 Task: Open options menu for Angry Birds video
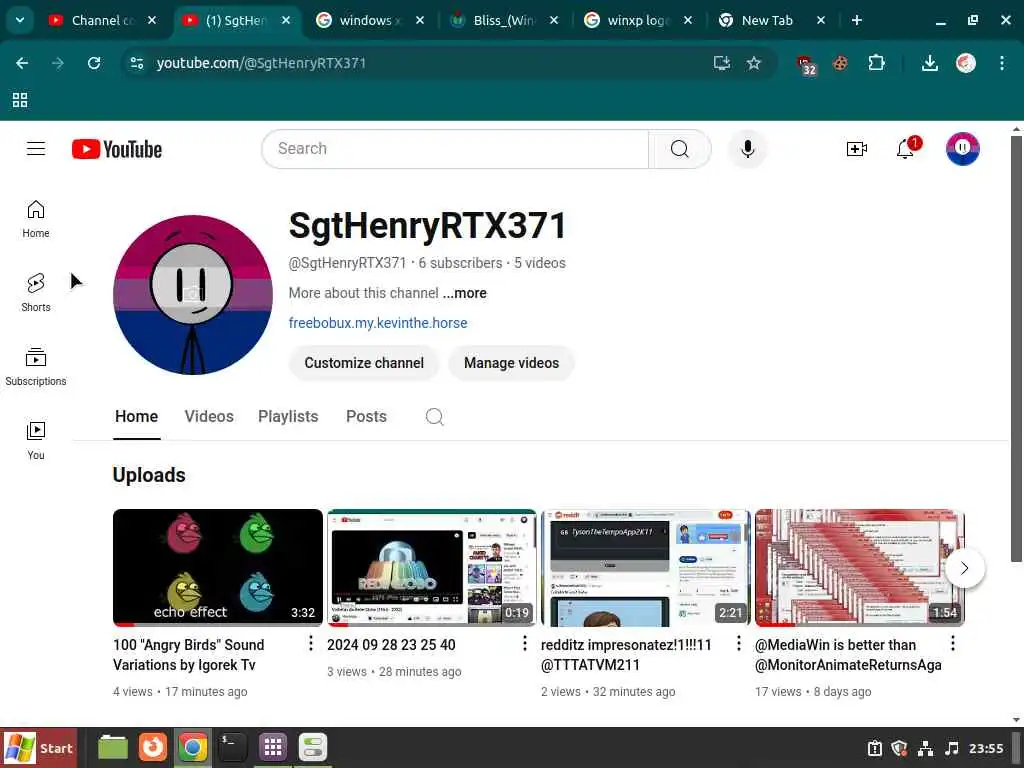point(311,644)
